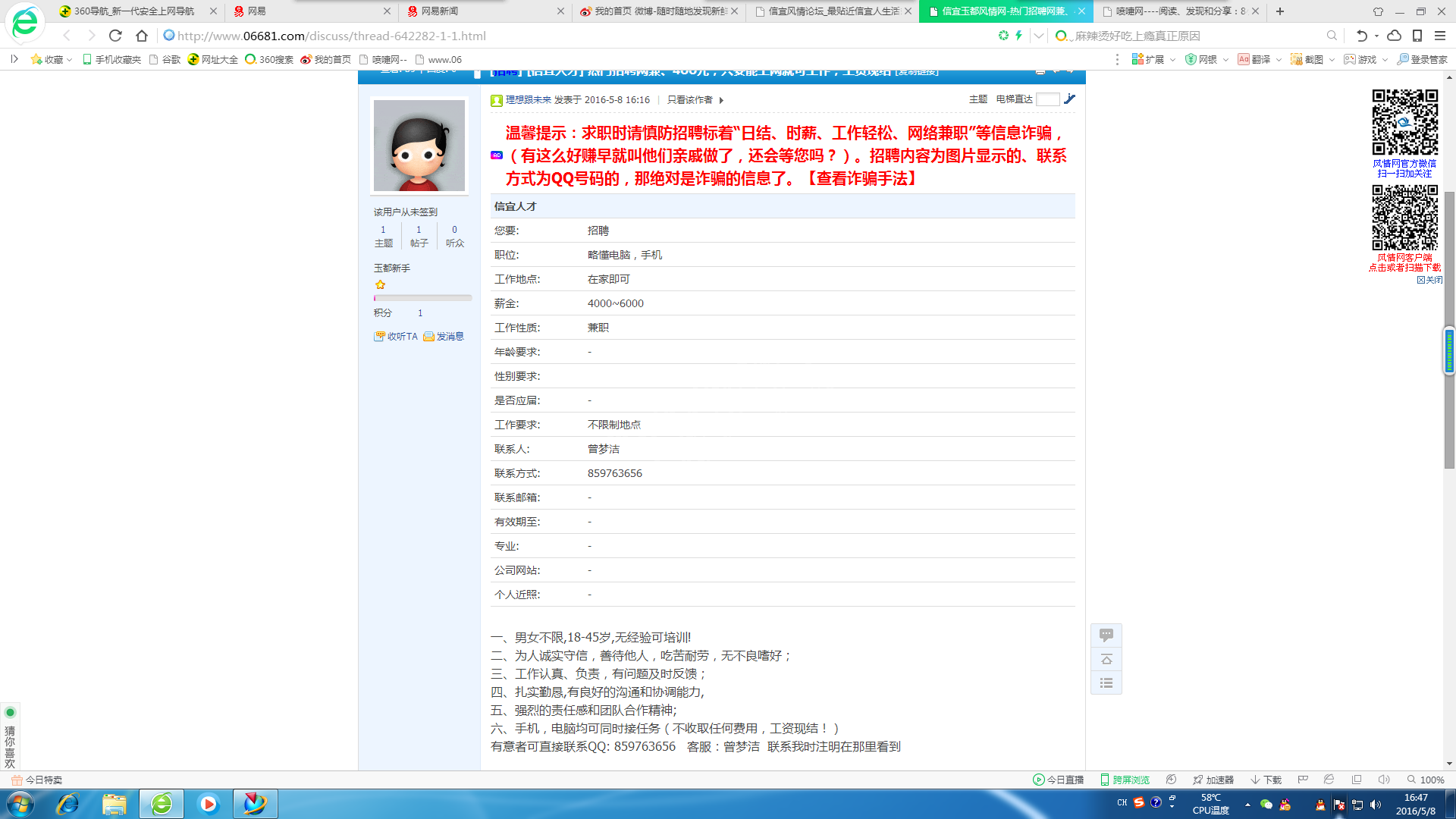Click 只看该作者 filter link

[x=690, y=100]
